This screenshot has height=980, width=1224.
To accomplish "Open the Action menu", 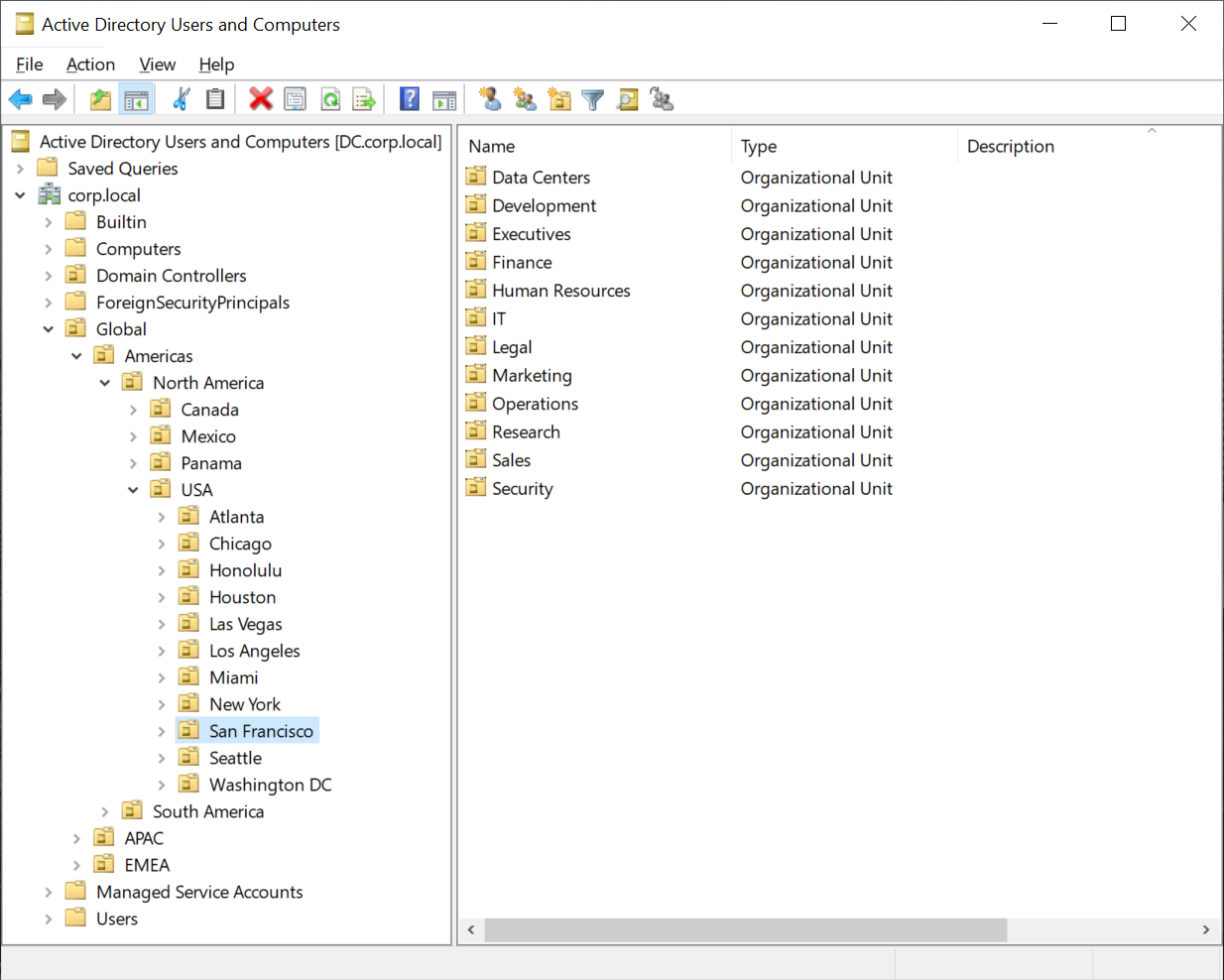I will (x=90, y=64).
